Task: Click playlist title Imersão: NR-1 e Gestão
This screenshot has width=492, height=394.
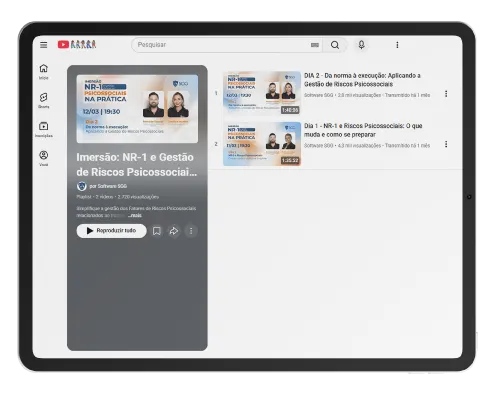Action: pyautogui.click(x=136, y=165)
